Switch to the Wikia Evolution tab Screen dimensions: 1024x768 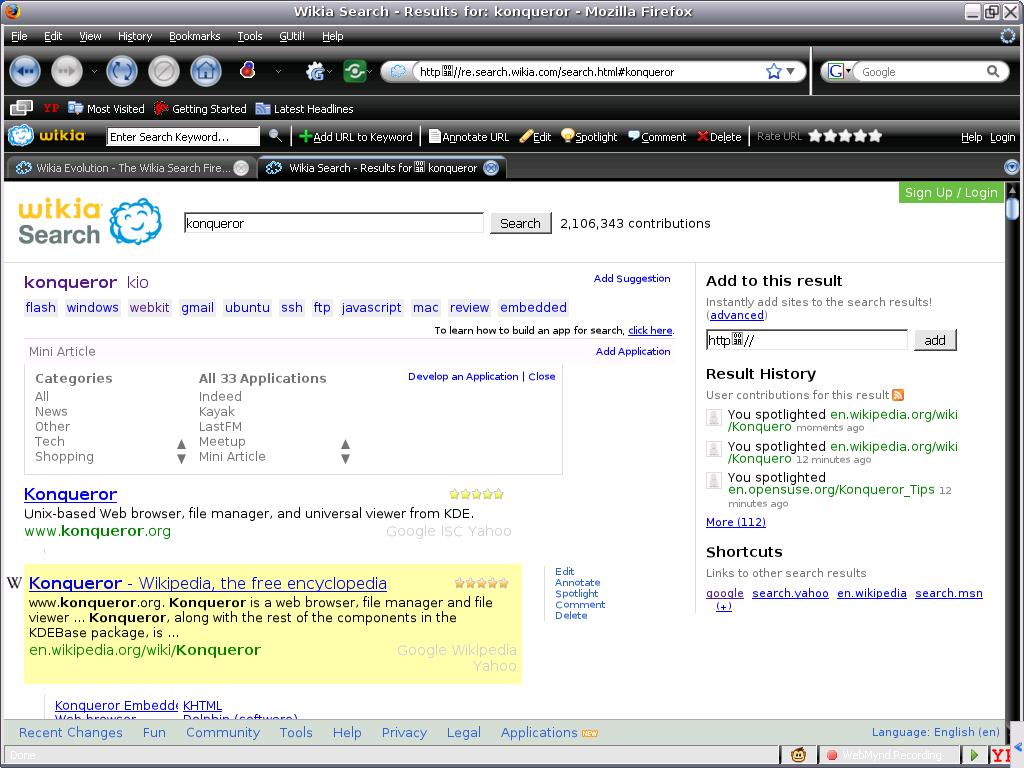[131, 168]
